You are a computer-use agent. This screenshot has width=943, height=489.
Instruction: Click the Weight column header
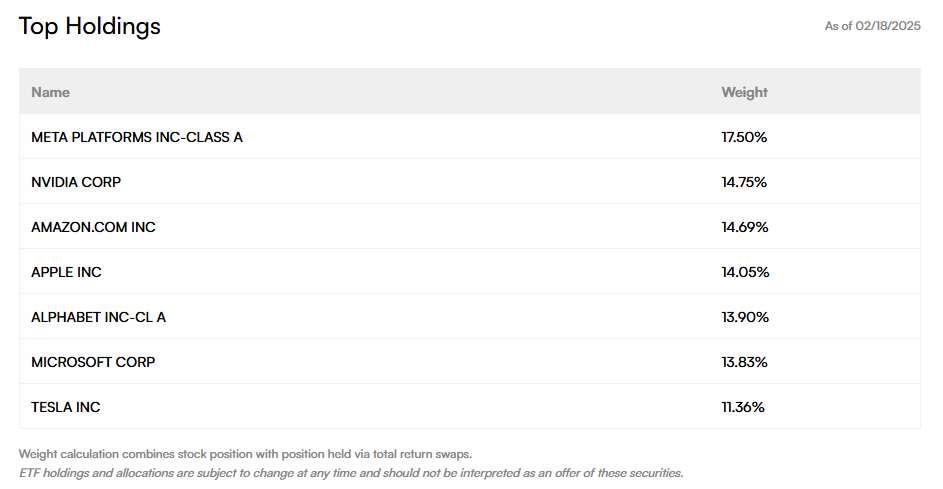point(744,92)
